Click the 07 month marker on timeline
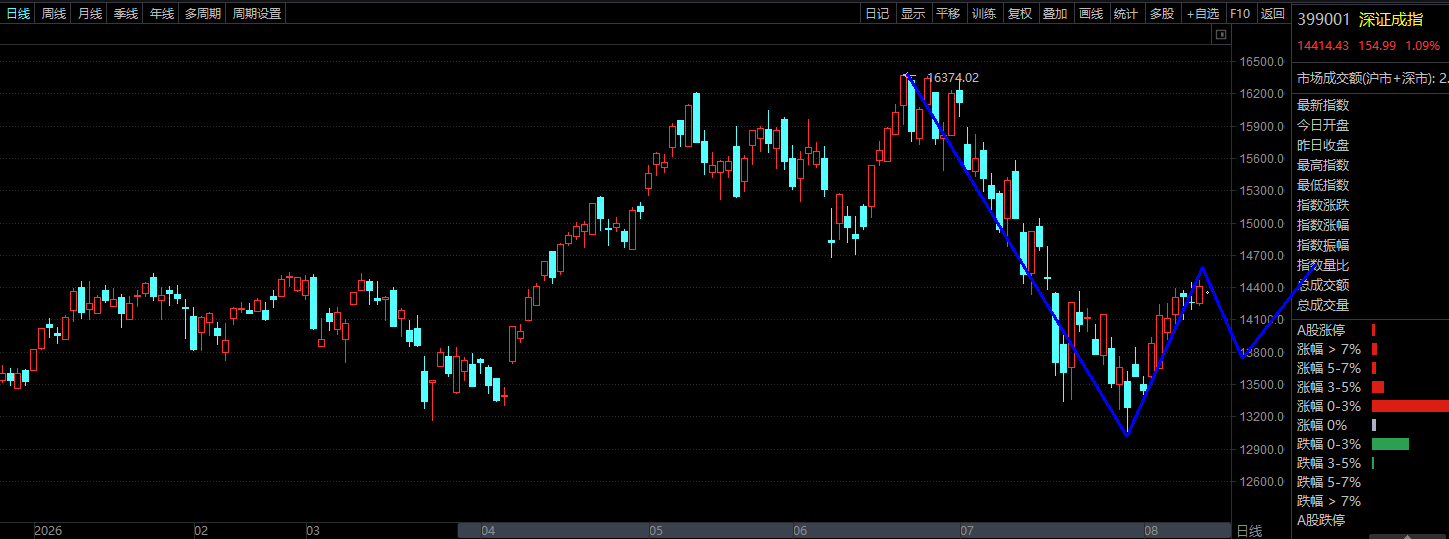This screenshot has width=1449, height=539. [966, 531]
